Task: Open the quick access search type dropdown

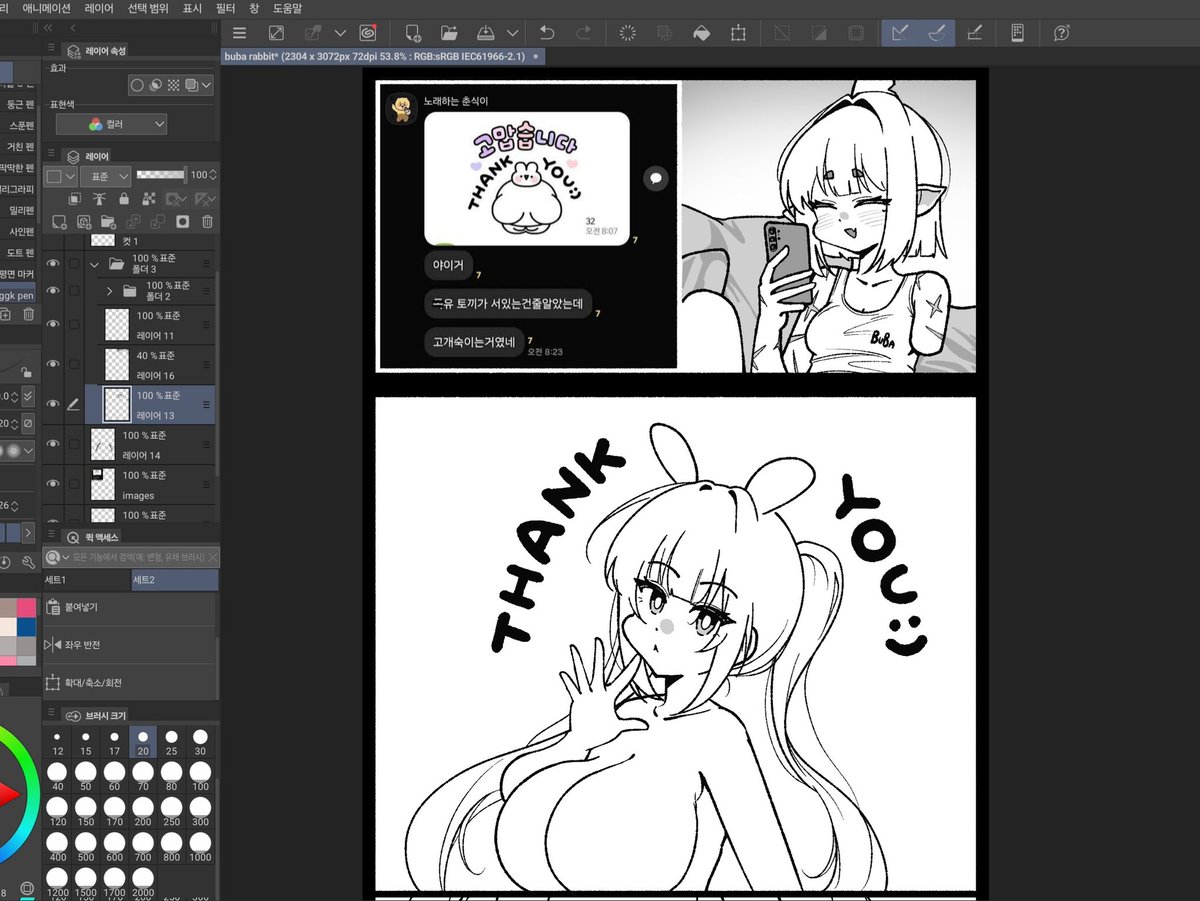Action: click(57, 557)
